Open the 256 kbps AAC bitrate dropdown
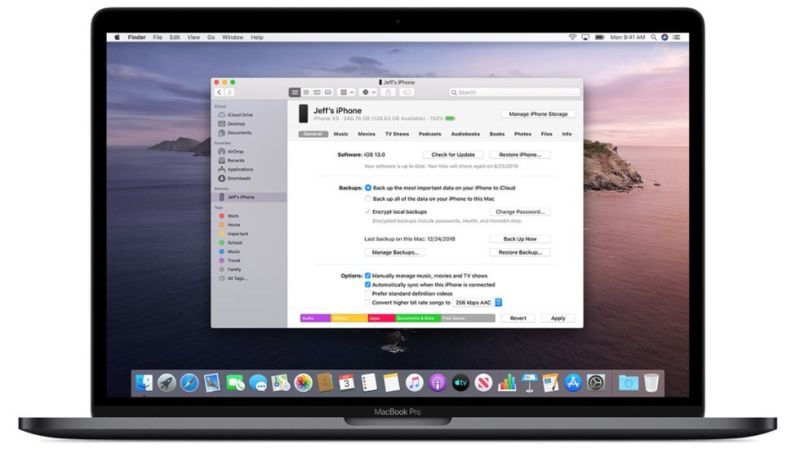Screen dimensions: 800x453 tap(478, 303)
